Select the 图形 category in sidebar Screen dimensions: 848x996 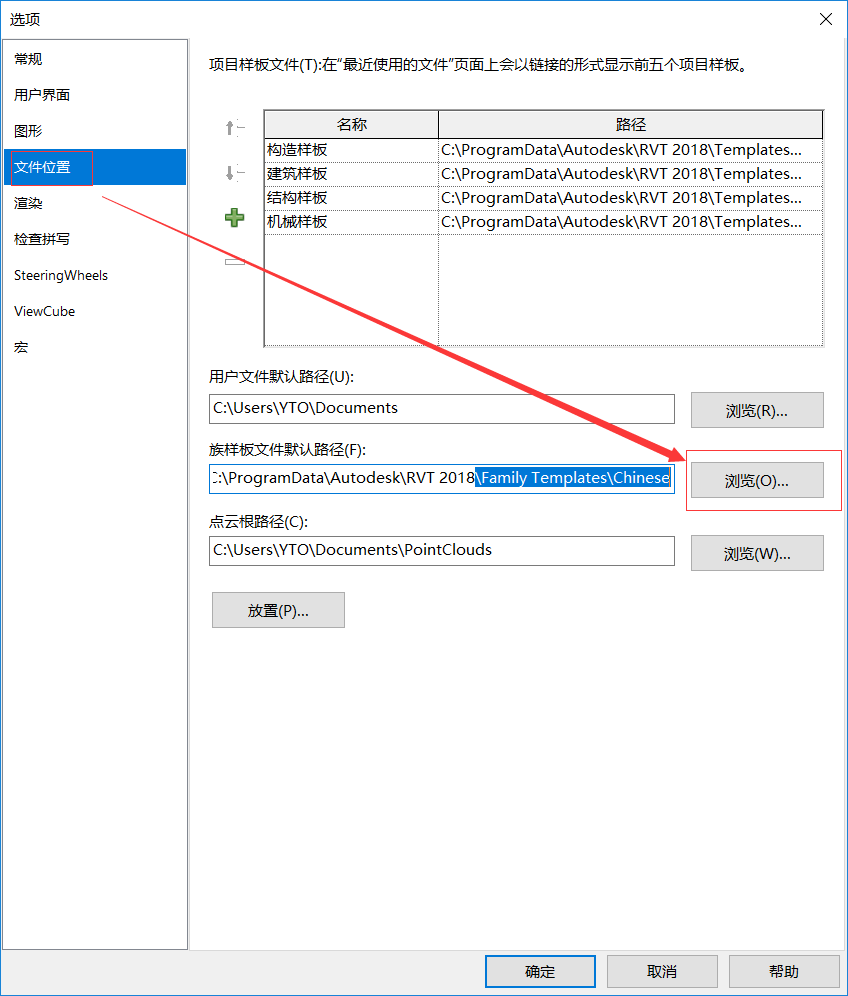click(x=28, y=131)
